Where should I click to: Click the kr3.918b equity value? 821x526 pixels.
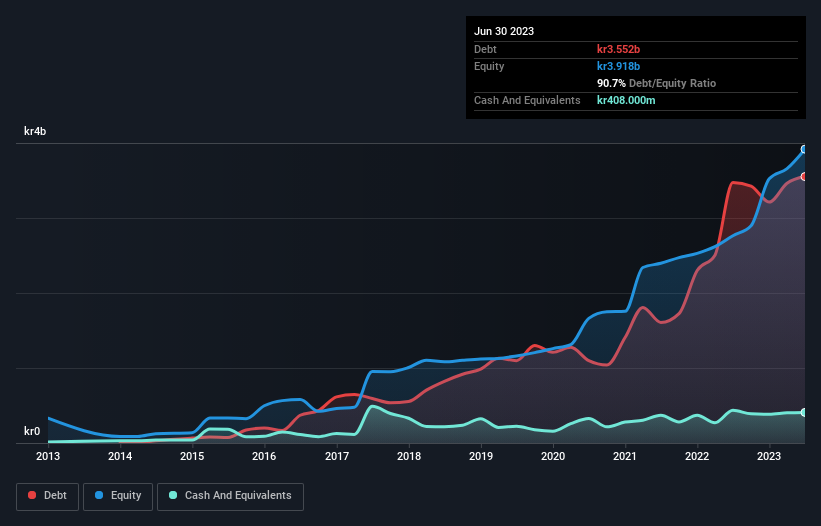click(618, 66)
